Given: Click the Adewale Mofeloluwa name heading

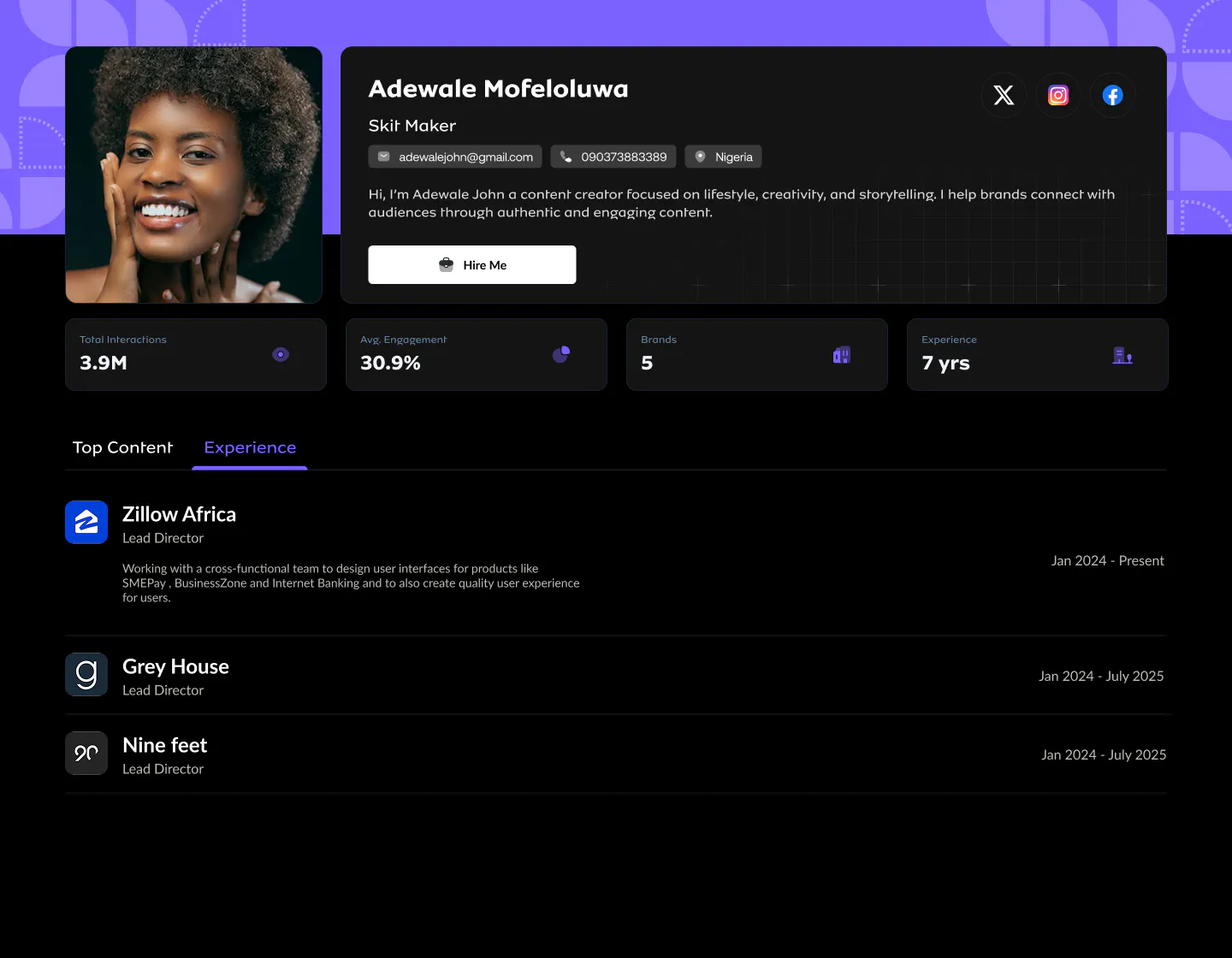Looking at the screenshot, I should 499,89.
